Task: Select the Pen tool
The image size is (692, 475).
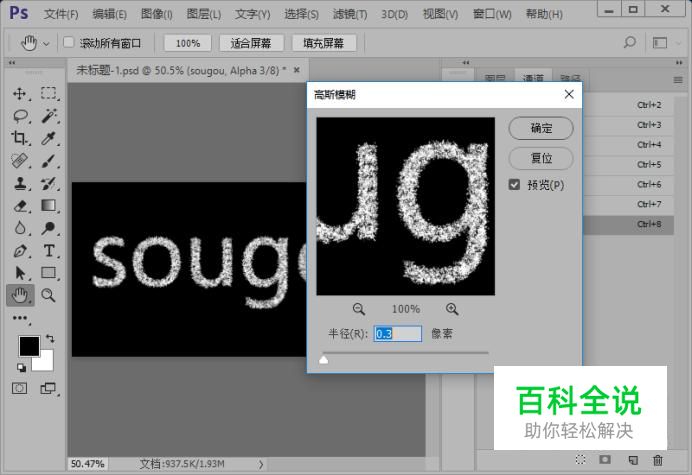Action: tap(20, 251)
